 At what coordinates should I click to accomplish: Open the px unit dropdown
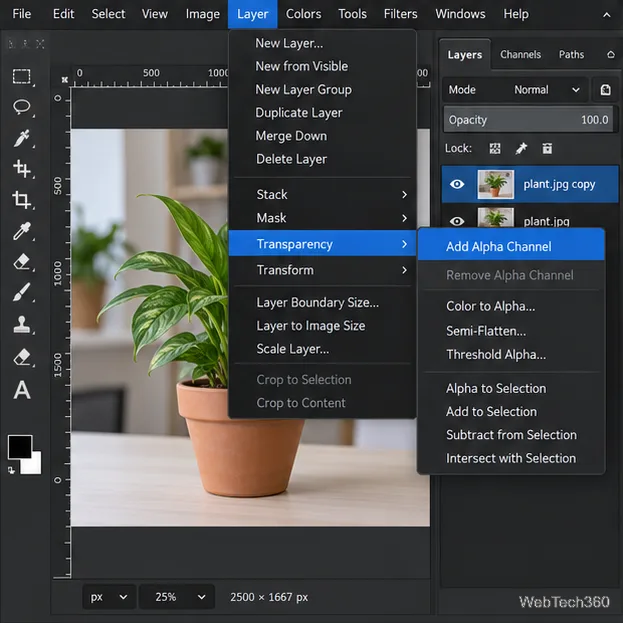(109, 597)
